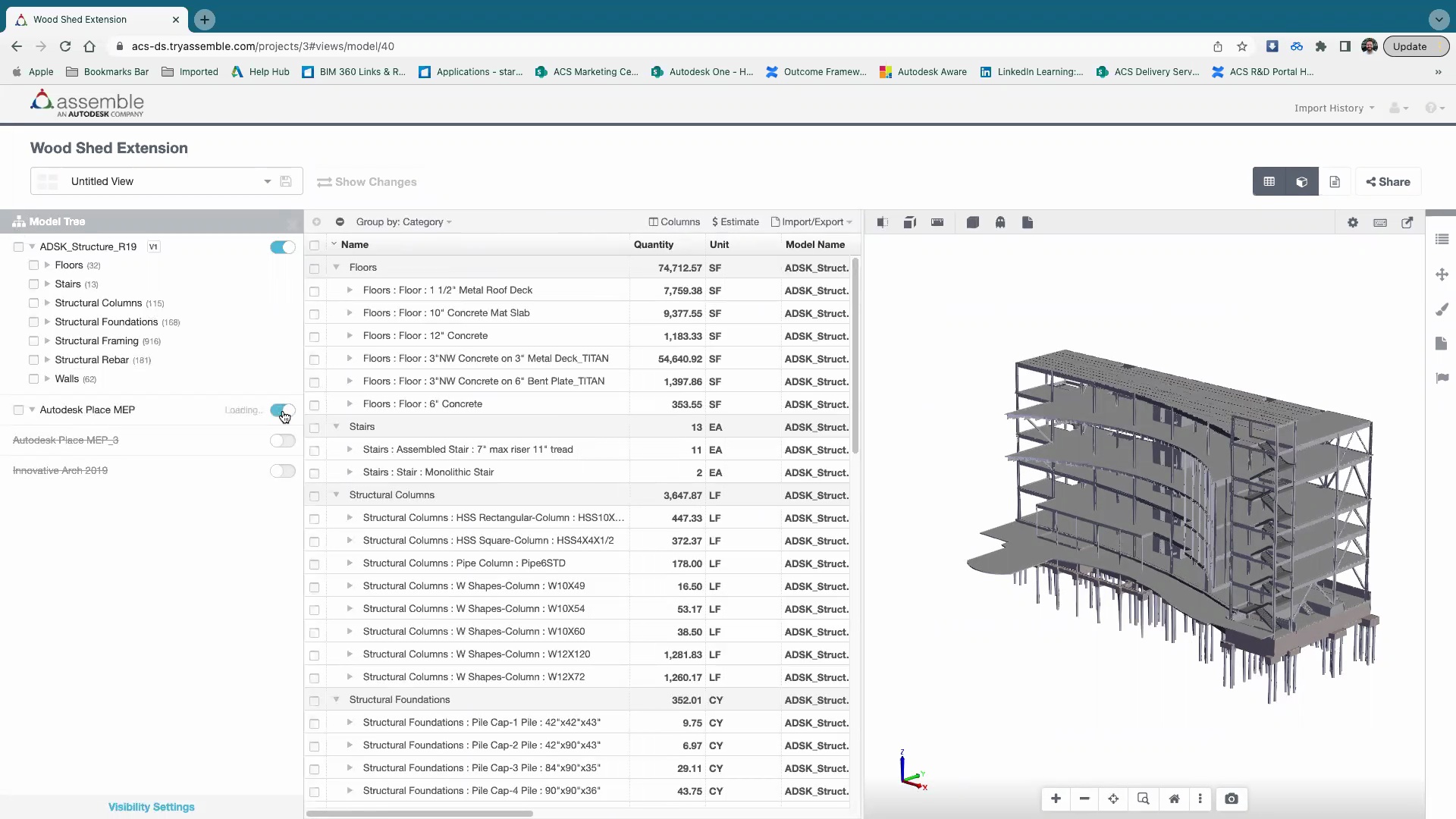Open the Import History menu

pos(1332,108)
